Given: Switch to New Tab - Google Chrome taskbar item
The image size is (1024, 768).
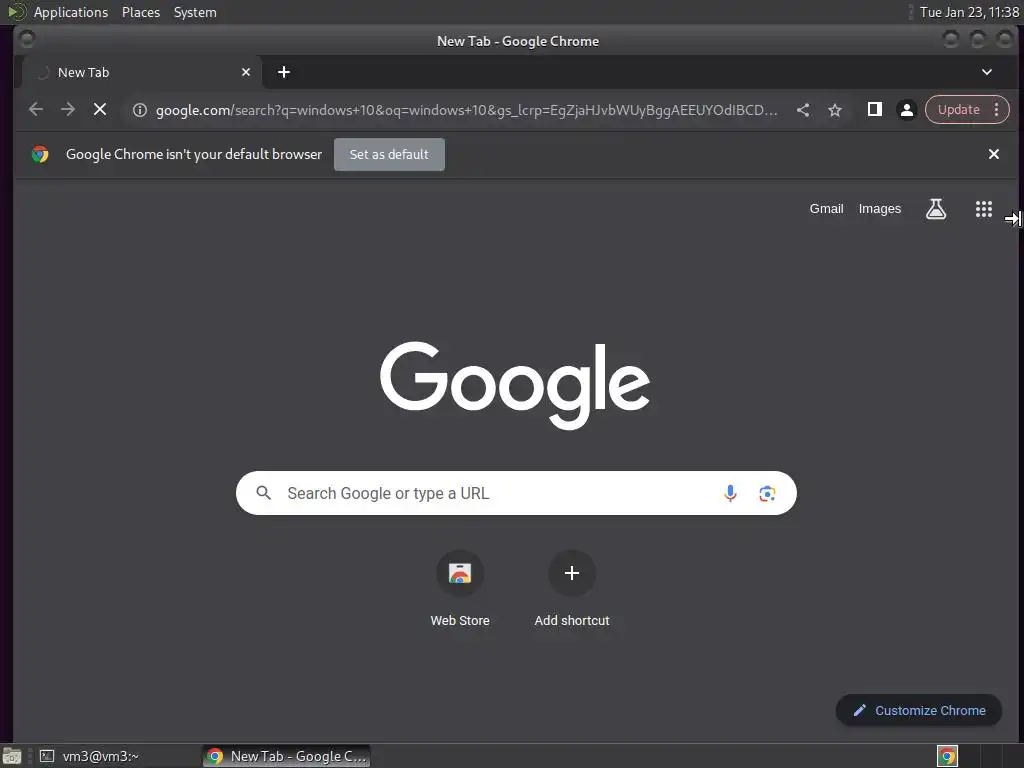Looking at the screenshot, I should (287, 756).
